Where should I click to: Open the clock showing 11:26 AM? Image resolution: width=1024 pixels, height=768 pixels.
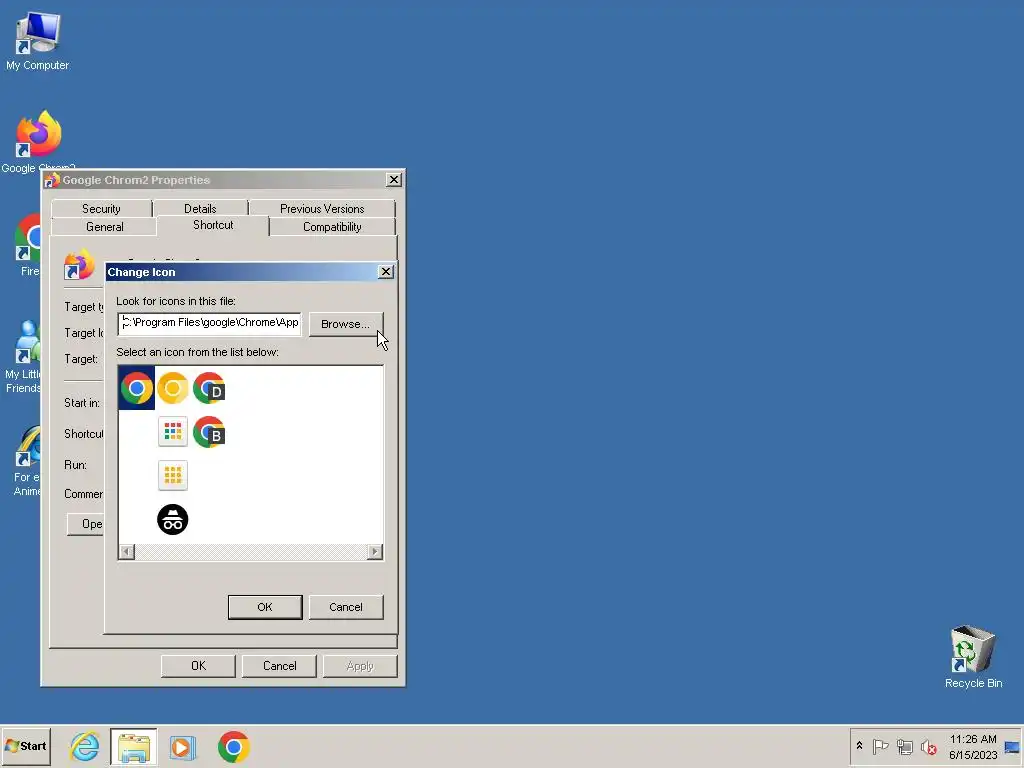[973, 746]
